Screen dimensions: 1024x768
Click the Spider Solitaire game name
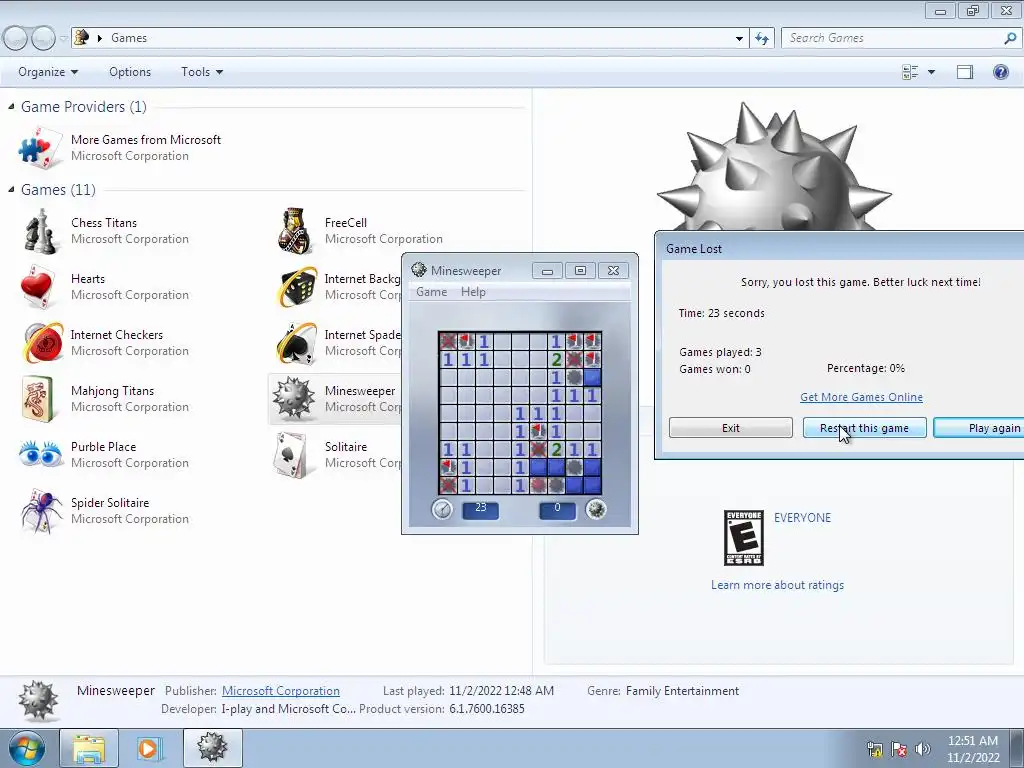pyautogui.click(x=110, y=503)
